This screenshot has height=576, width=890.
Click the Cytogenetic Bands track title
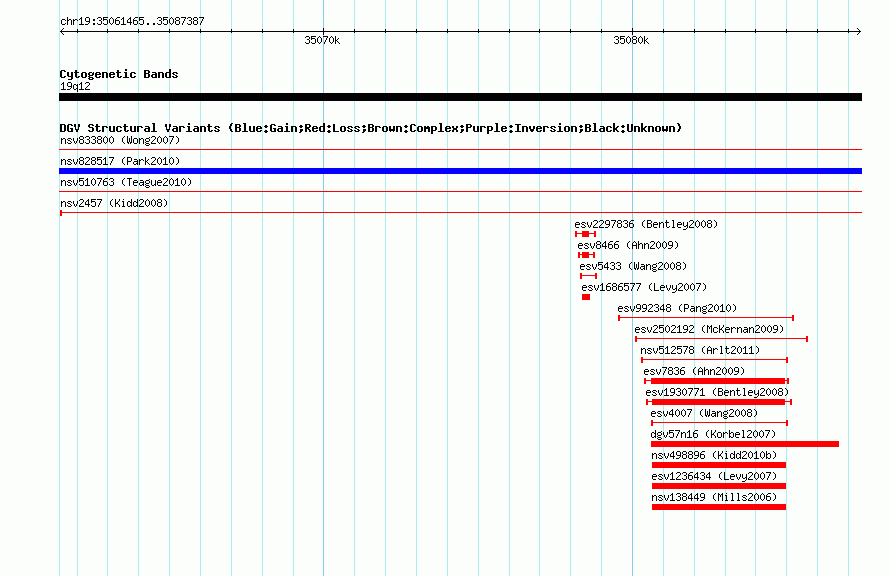pyautogui.click(x=119, y=74)
